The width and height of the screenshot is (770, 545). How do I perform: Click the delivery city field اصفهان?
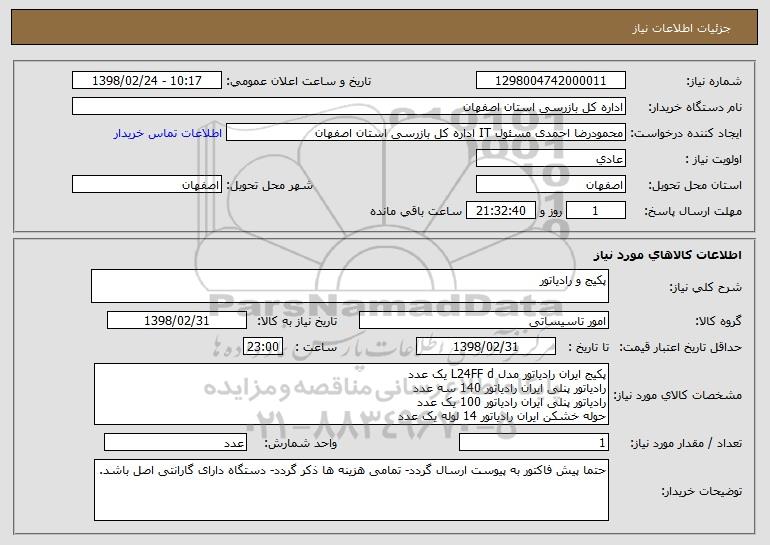(147, 185)
